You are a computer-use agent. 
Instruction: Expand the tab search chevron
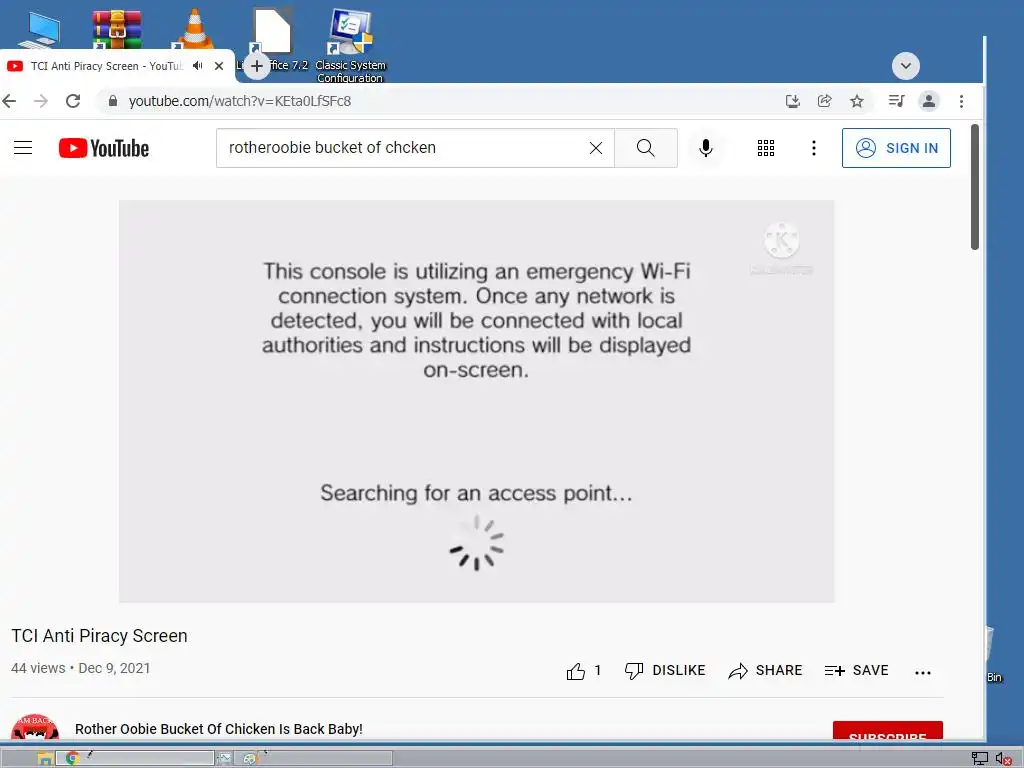(x=906, y=66)
